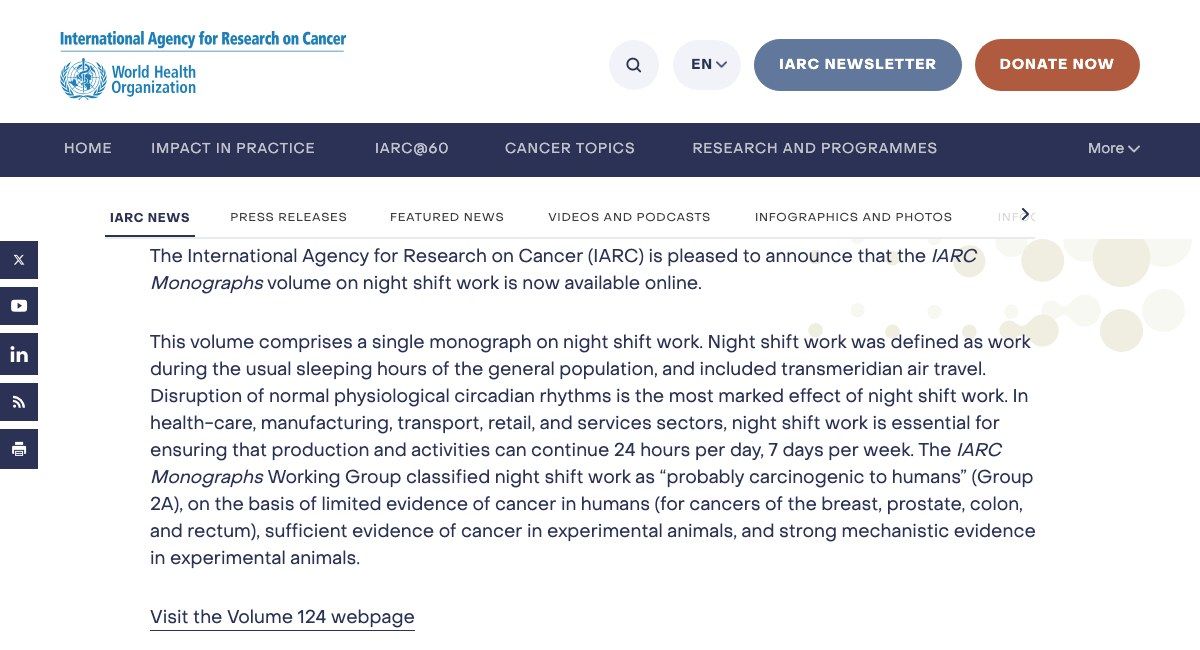Image resolution: width=1200 pixels, height=650 pixels.
Task: Open the EN language dropdown
Action: [x=707, y=65]
